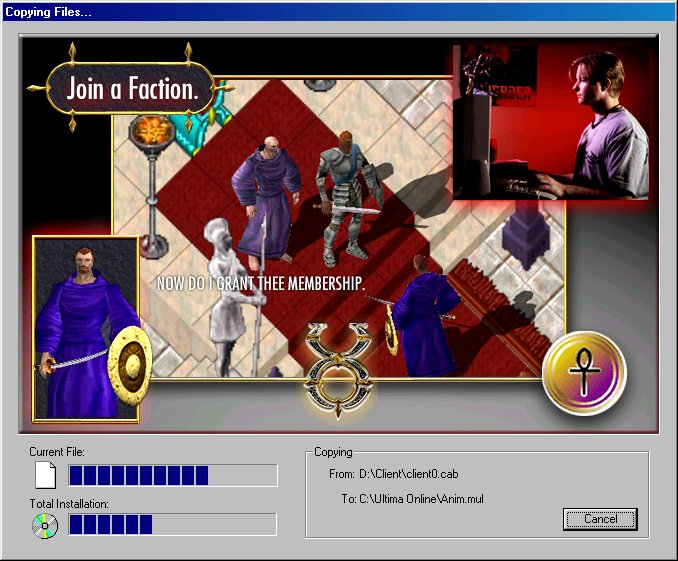Screen dimensions: 678x561
Task: Click the purple-robed mage portrait thumbnail
Action: (x=86, y=329)
